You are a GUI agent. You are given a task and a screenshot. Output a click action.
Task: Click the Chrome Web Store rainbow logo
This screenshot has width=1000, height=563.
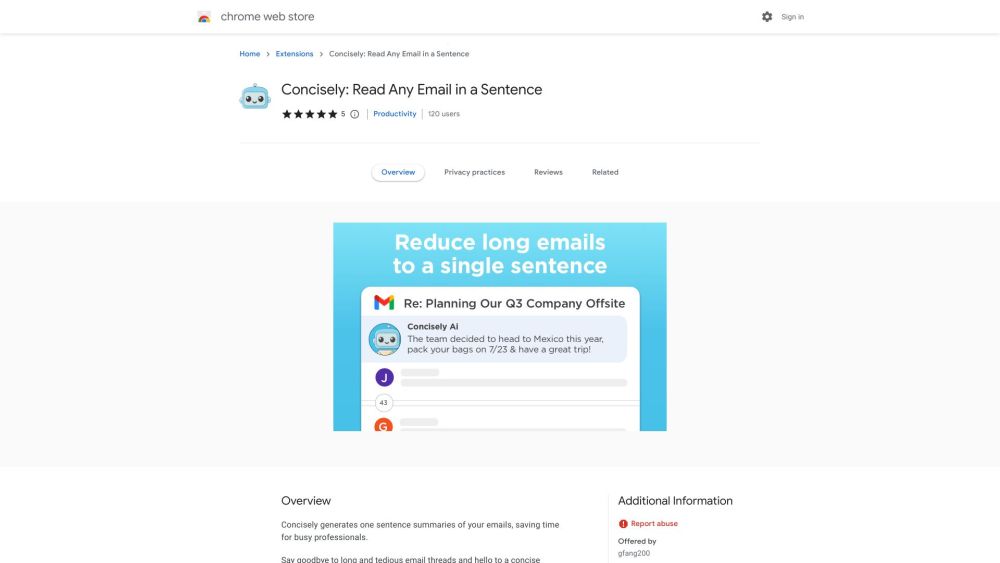204,17
